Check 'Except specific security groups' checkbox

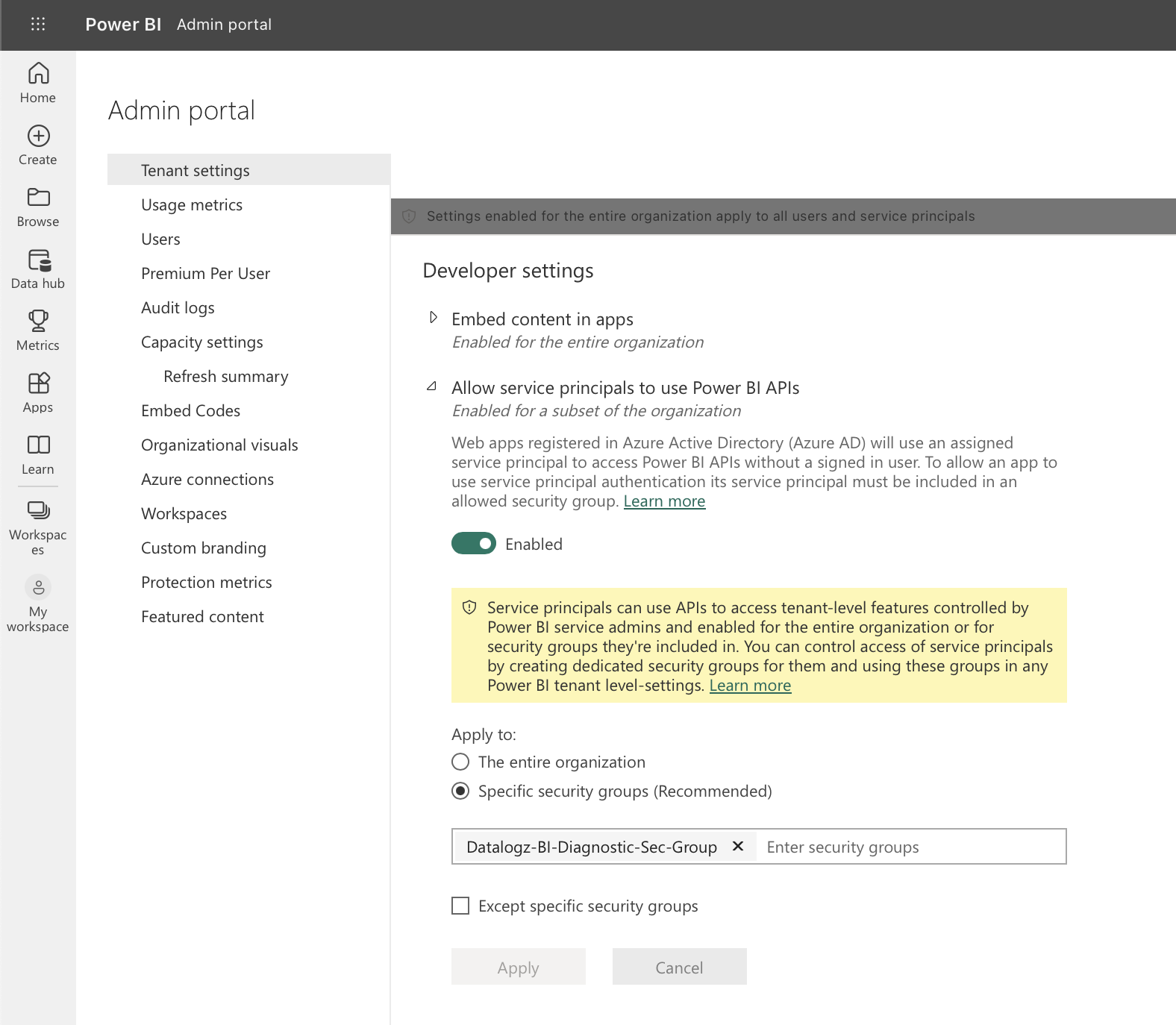tap(460, 906)
